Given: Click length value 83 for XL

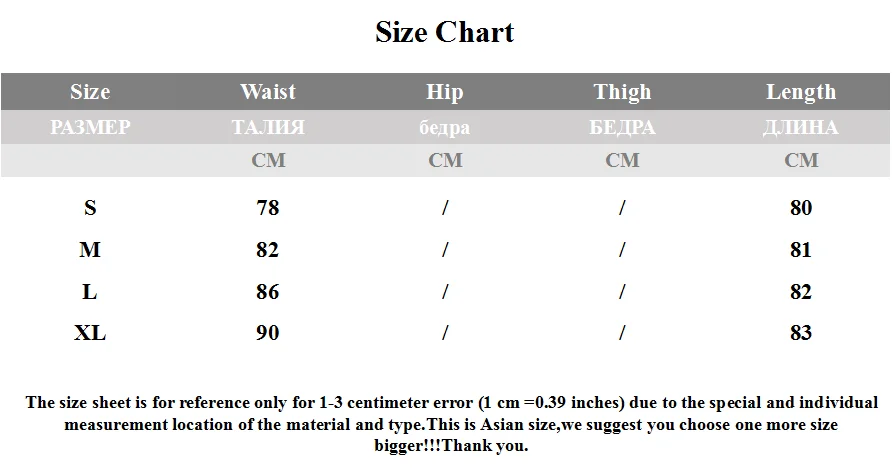Looking at the screenshot, I should (x=801, y=333).
